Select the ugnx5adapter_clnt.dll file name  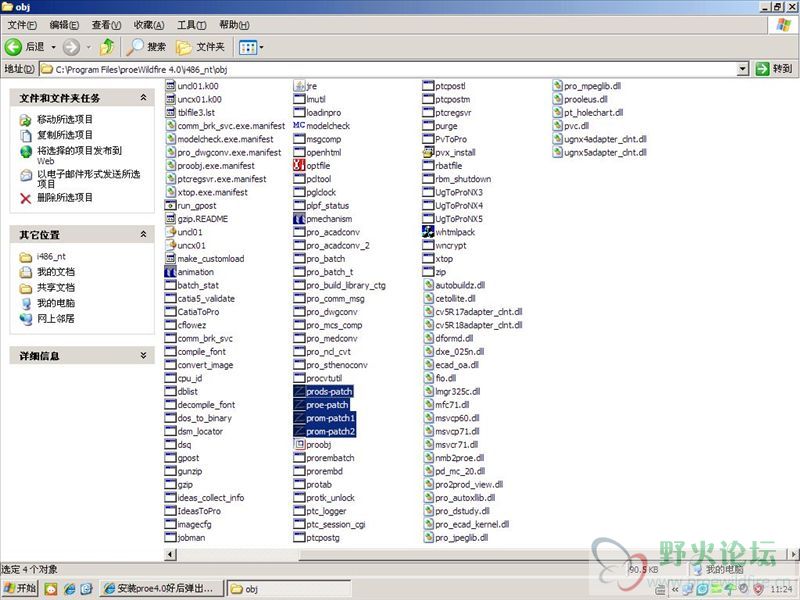pos(605,152)
